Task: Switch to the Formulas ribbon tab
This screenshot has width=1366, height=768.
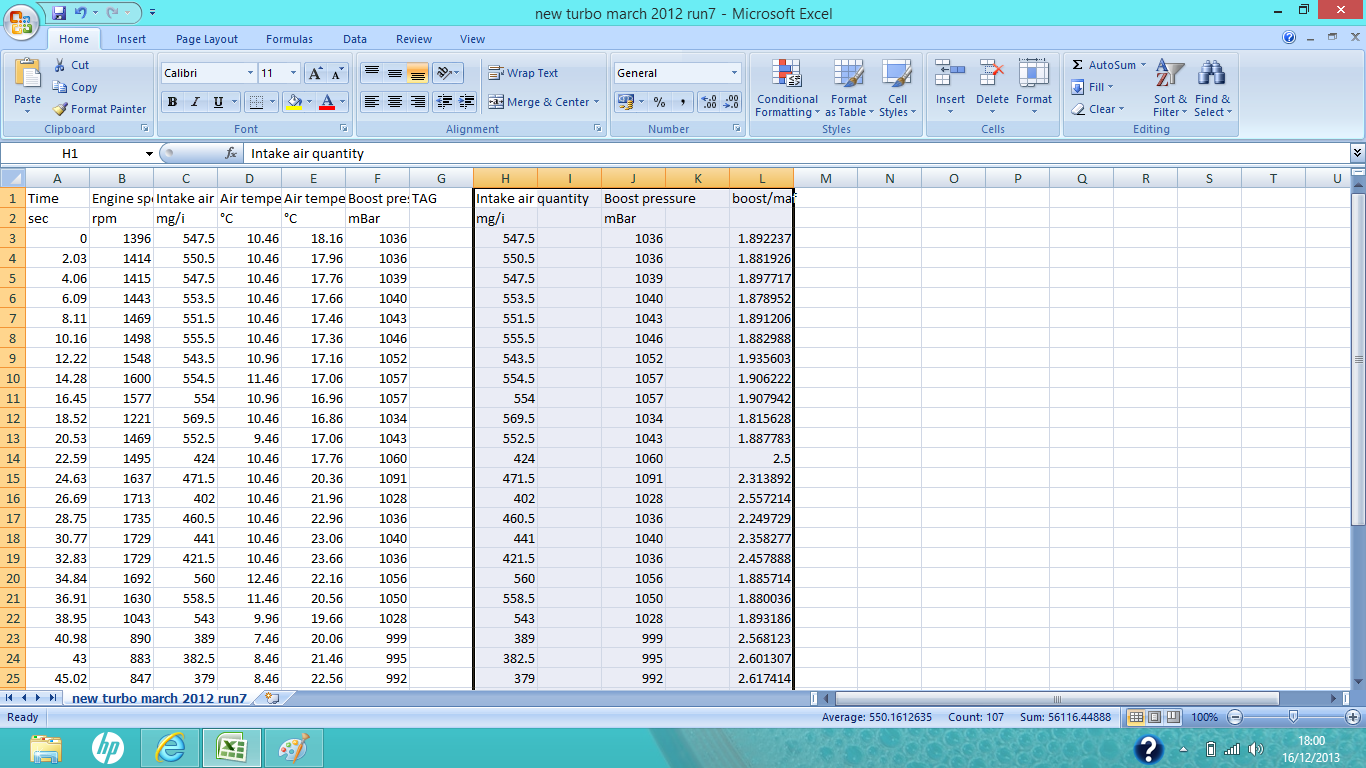Action: coord(289,39)
